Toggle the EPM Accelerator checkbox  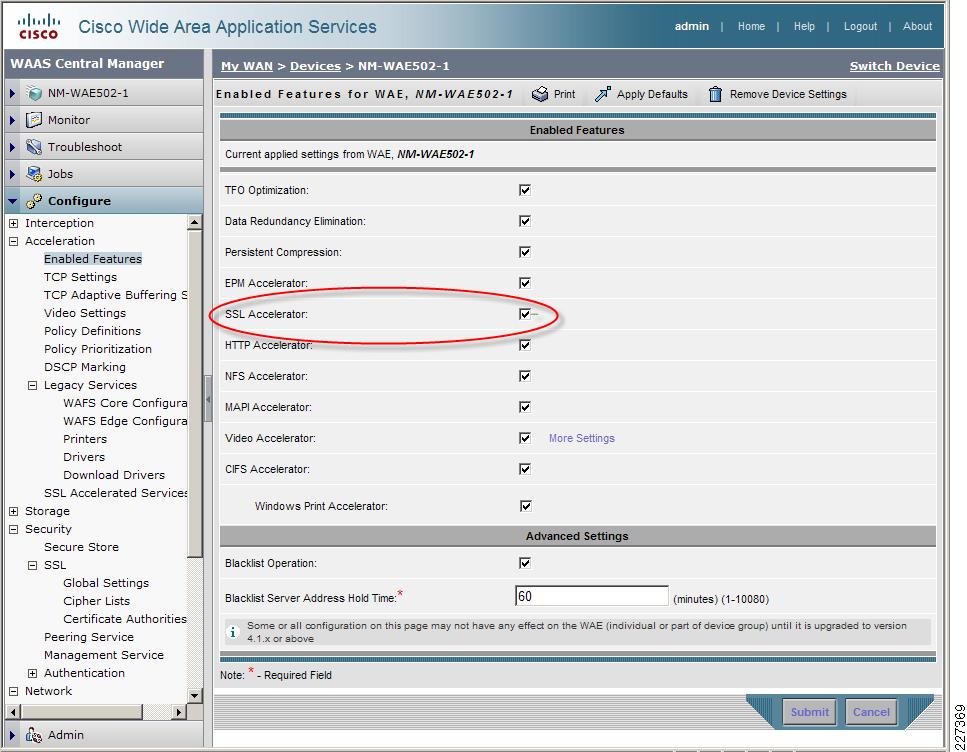pos(525,283)
